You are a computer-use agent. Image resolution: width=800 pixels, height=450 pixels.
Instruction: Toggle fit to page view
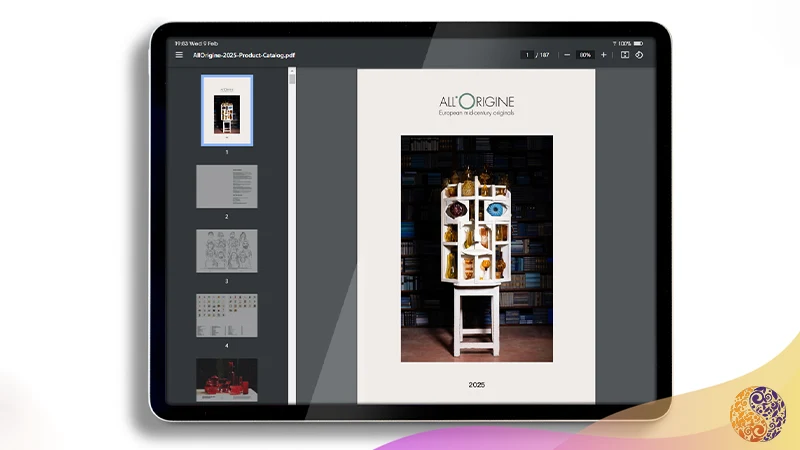pos(624,55)
